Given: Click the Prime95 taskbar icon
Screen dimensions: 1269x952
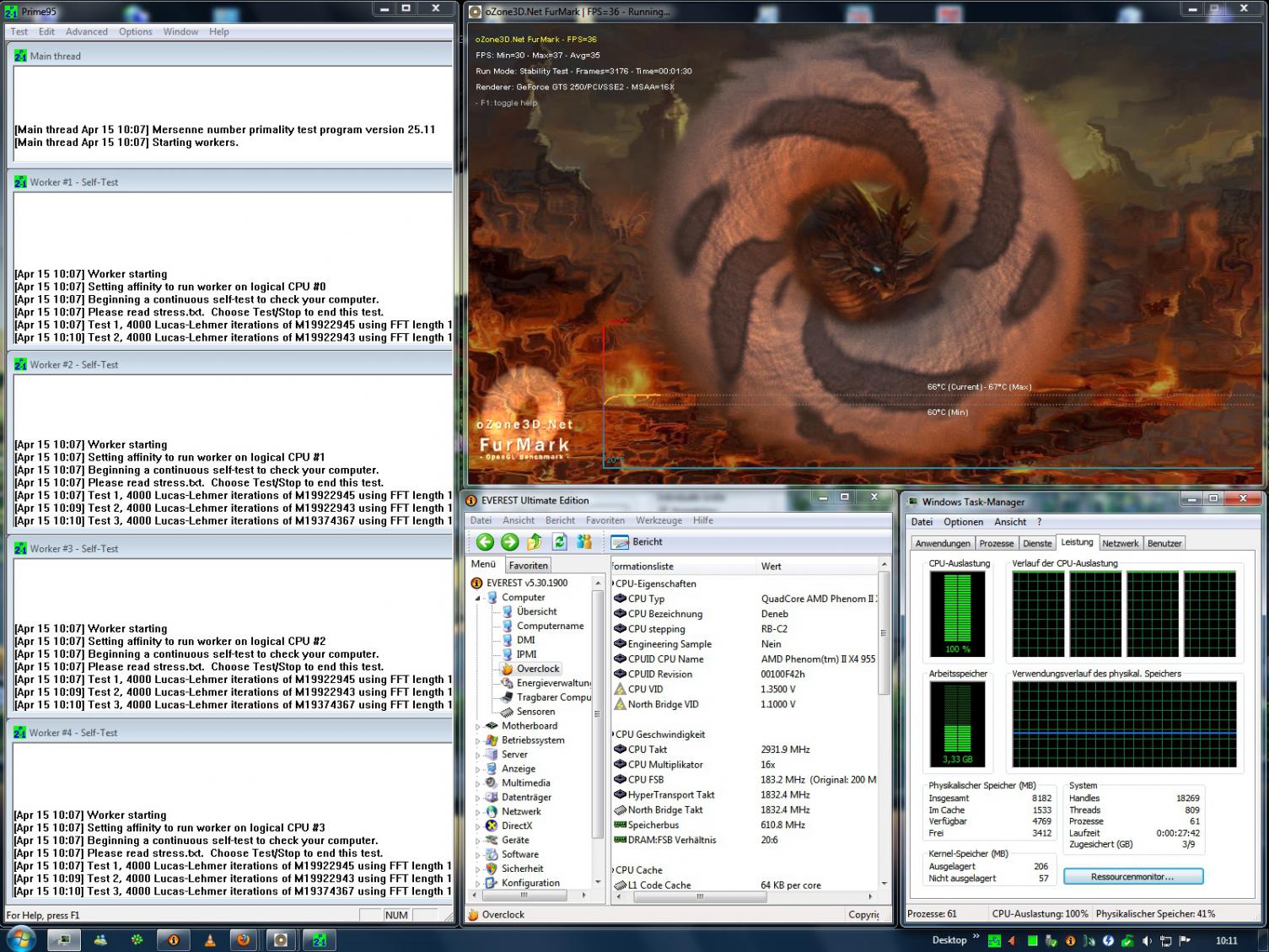Looking at the screenshot, I should [x=319, y=939].
